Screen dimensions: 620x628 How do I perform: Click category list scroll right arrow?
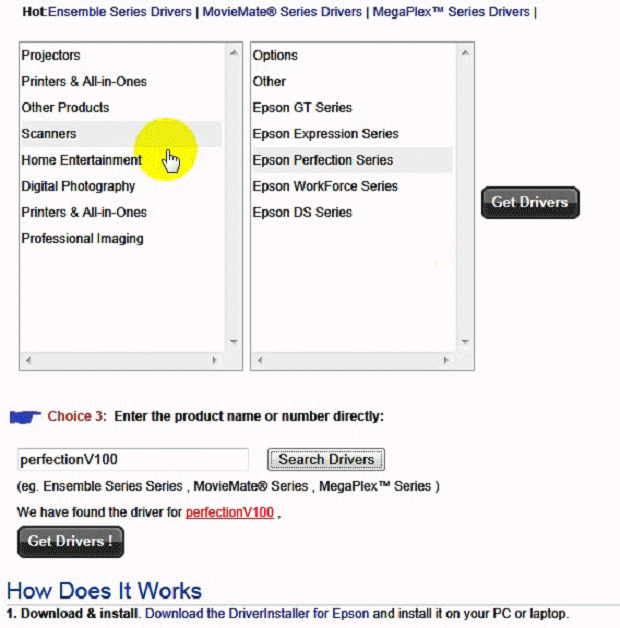pos(215,360)
